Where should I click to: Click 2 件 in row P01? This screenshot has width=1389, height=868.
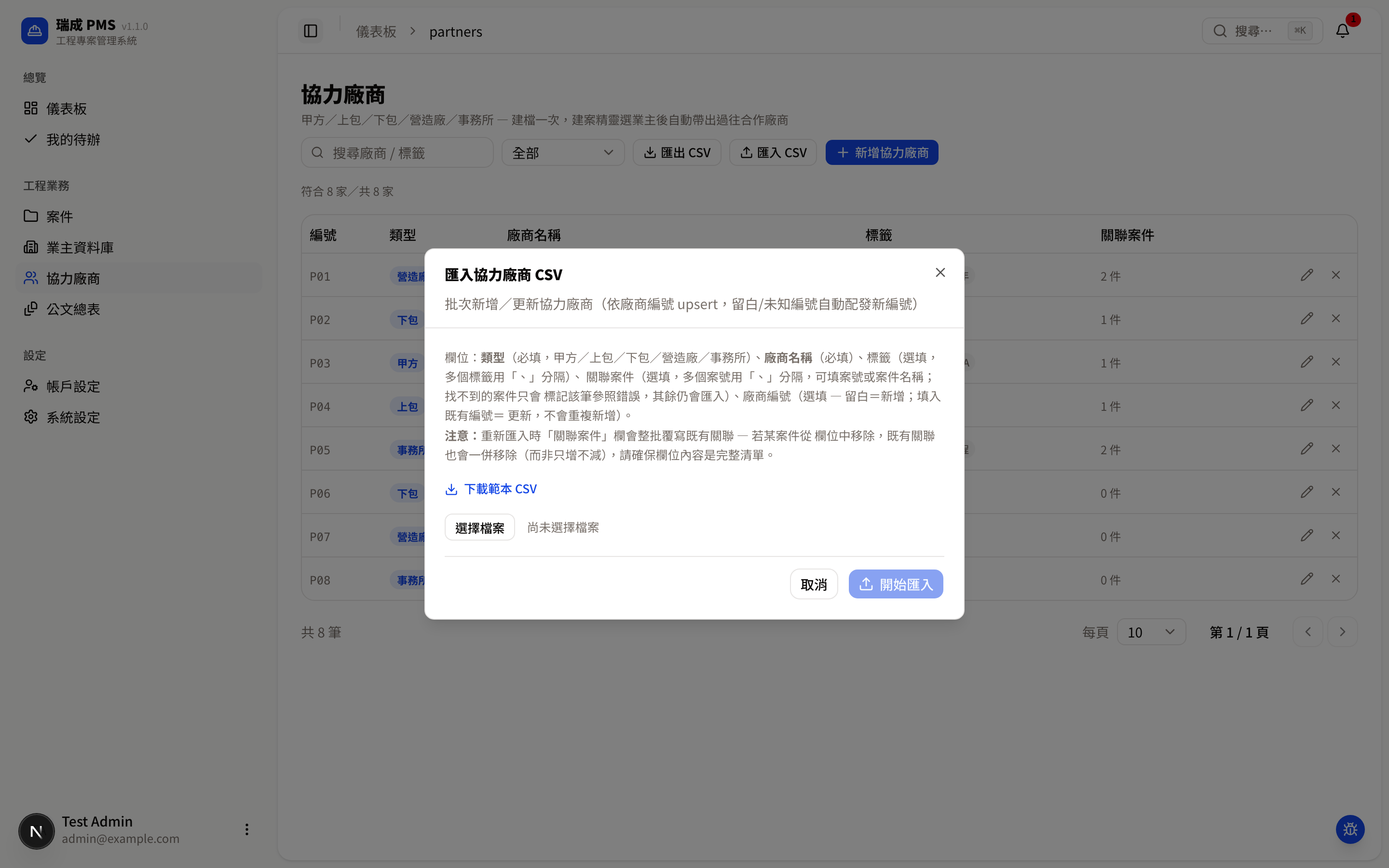[x=1110, y=277]
